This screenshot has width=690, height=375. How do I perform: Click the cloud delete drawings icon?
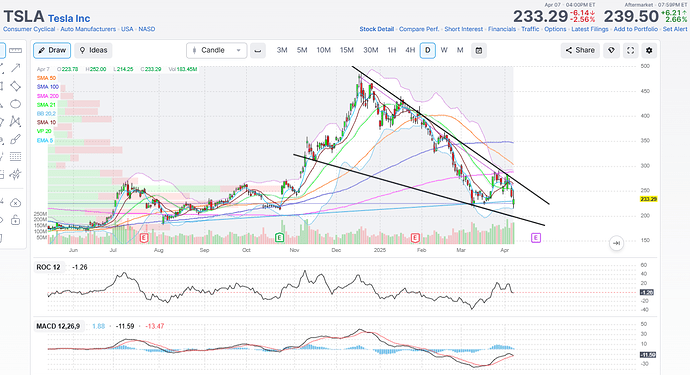(15, 203)
